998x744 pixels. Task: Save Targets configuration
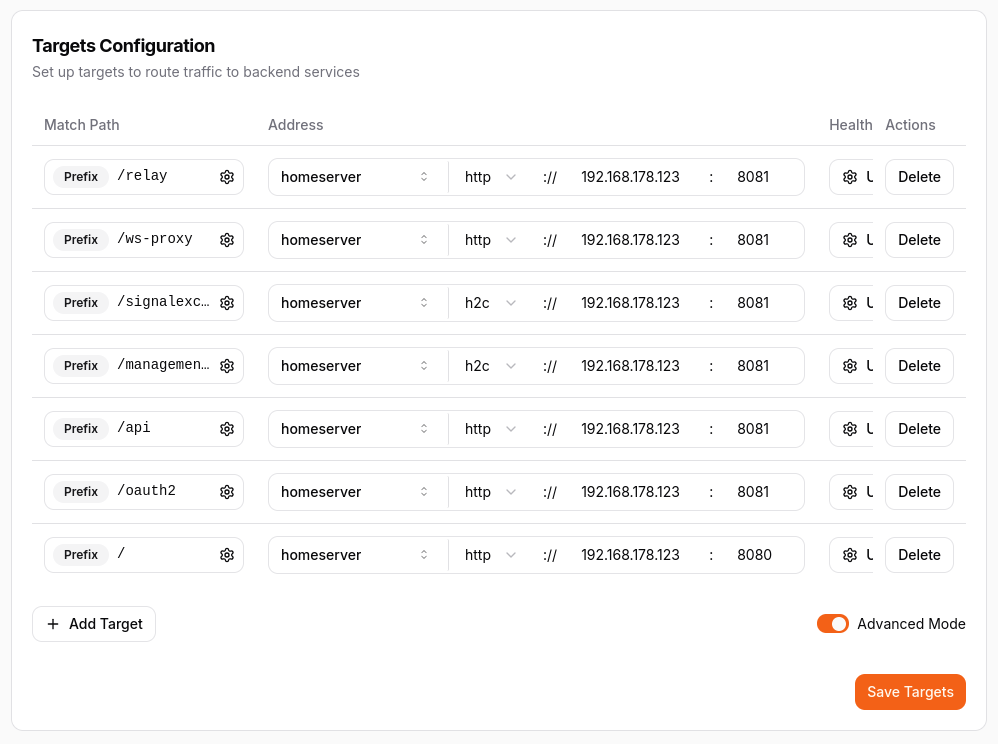tap(909, 692)
